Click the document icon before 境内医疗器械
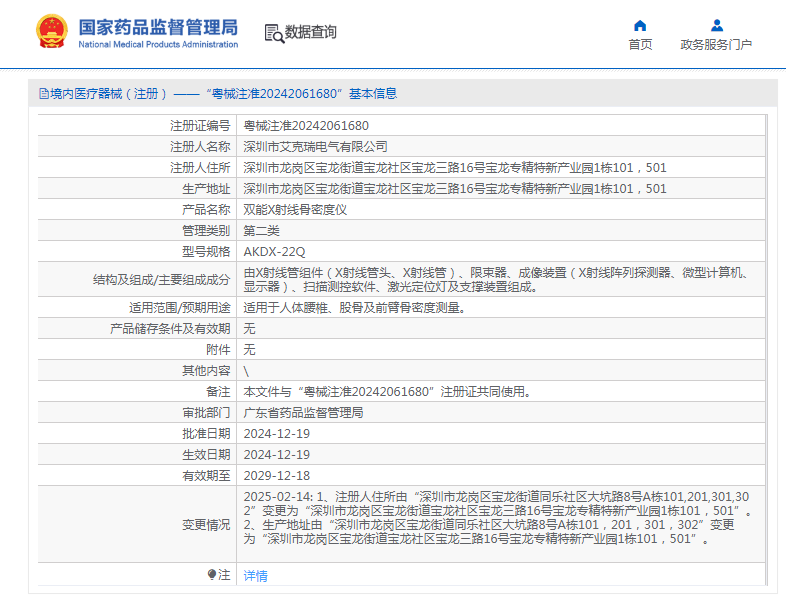Screen dimensions: 786x600 coord(44,94)
